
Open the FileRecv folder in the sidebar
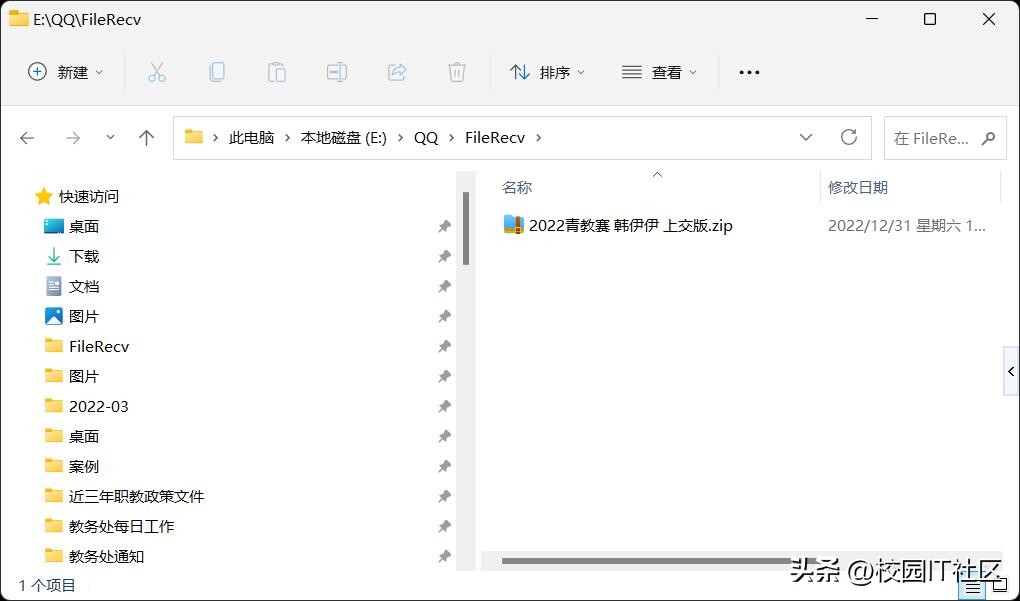(x=100, y=346)
